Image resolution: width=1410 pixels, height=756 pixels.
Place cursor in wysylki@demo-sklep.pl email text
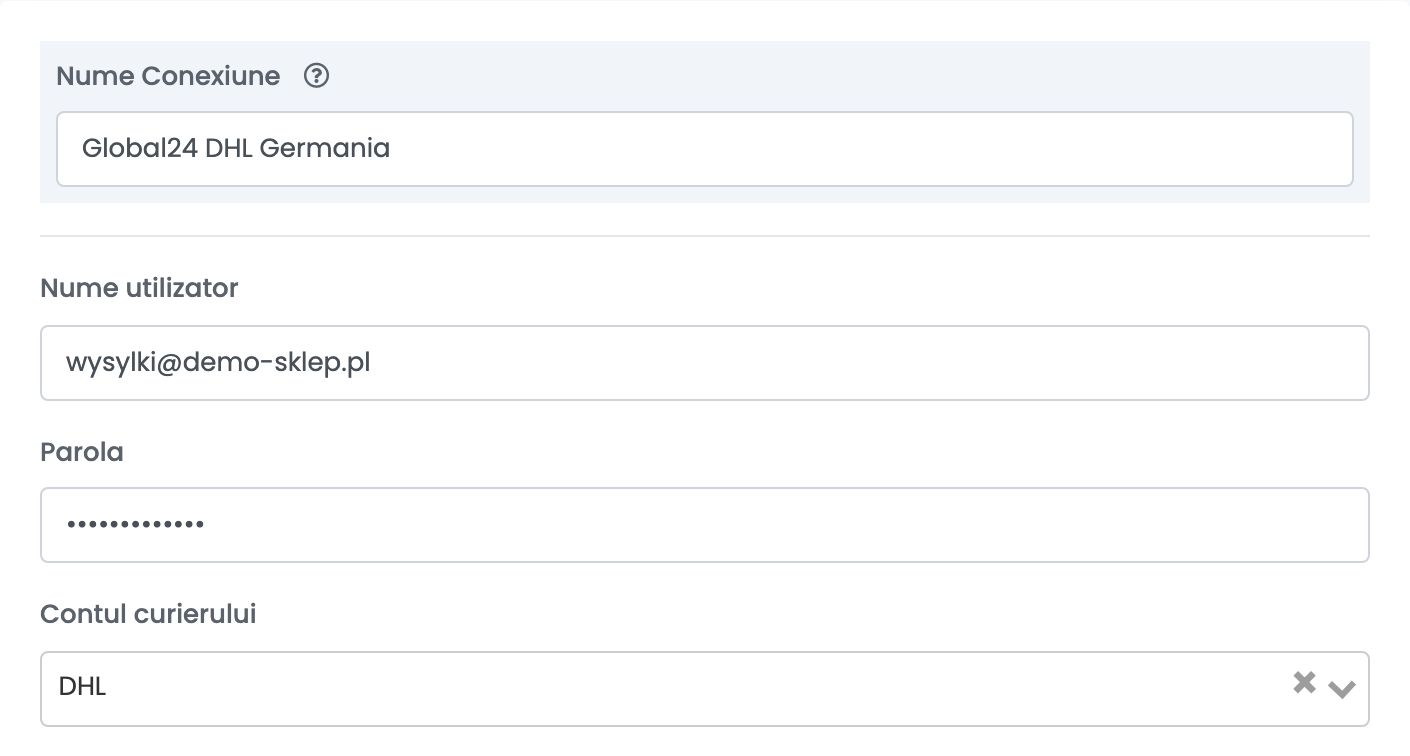pos(218,362)
